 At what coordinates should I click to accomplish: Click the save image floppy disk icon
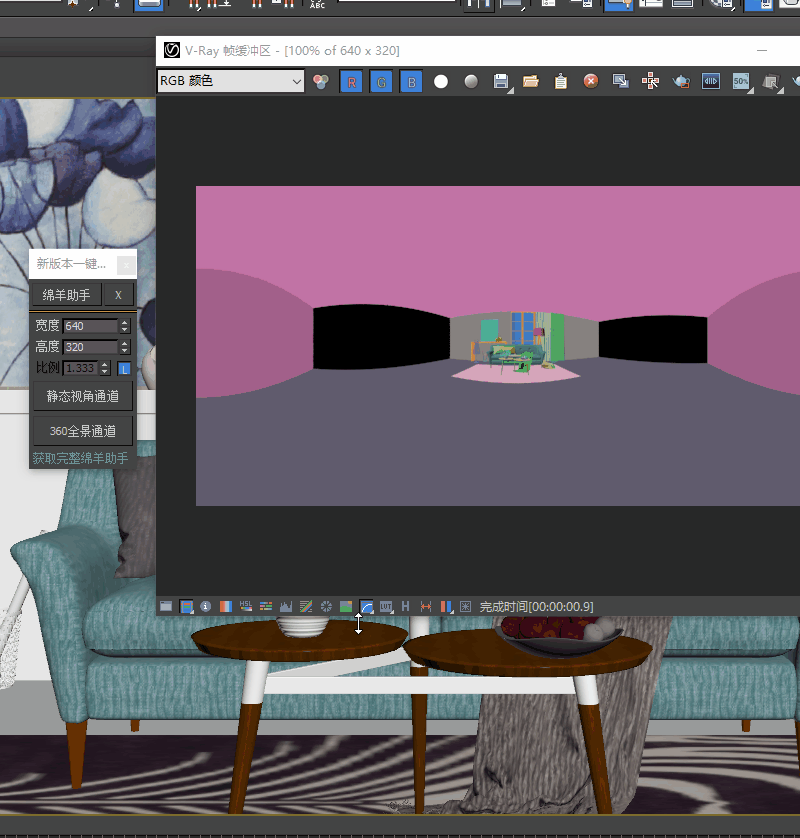tap(502, 82)
